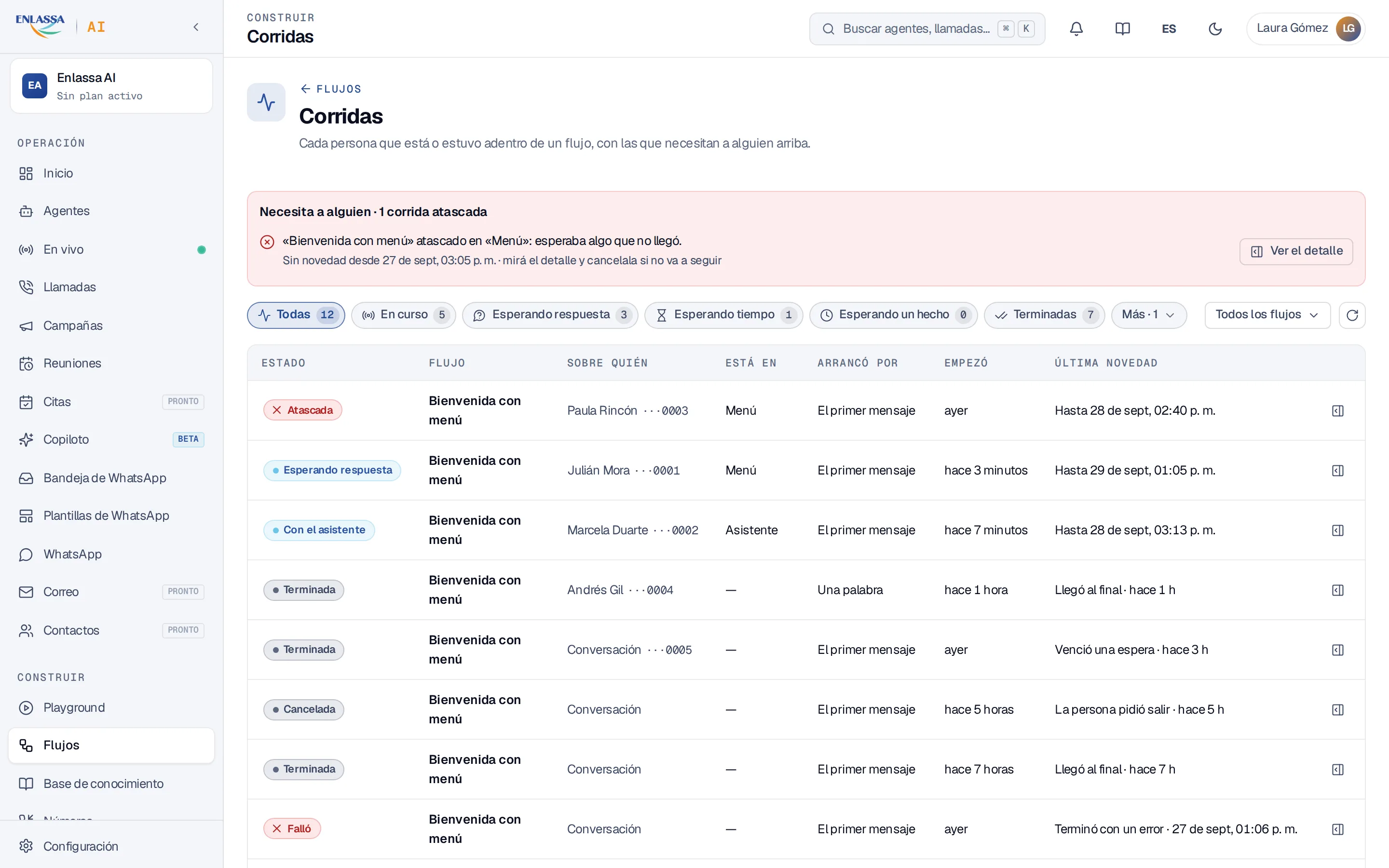
Task: Click the Atascada status badge
Action: (x=302, y=410)
